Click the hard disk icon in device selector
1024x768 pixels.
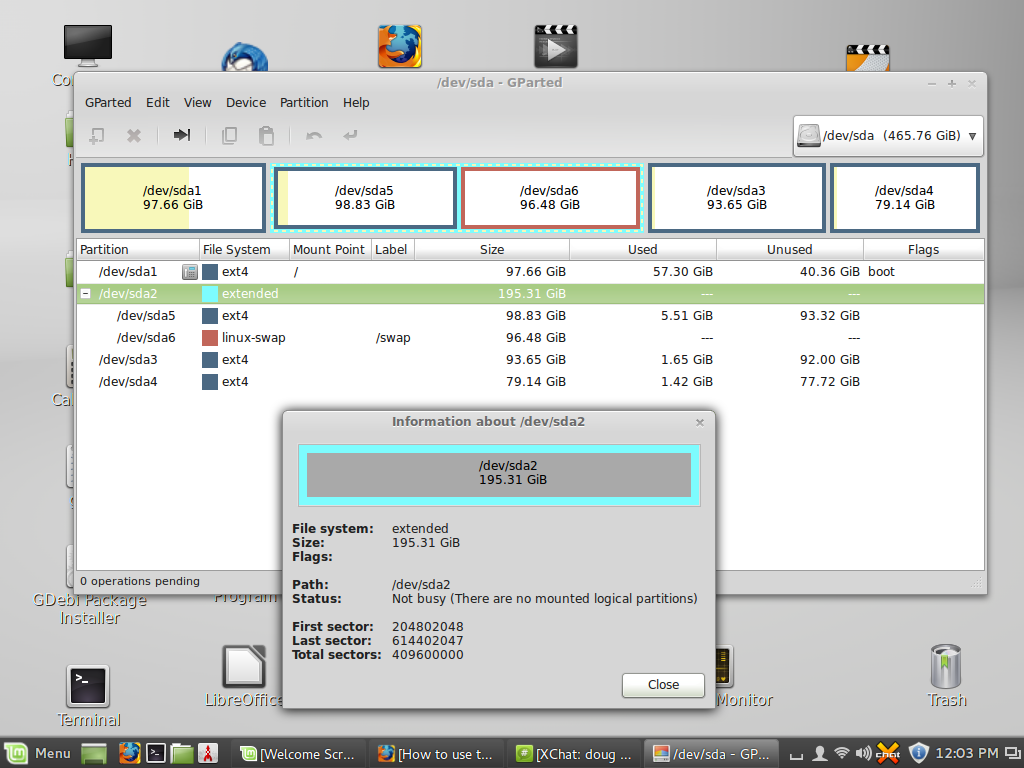[808, 136]
